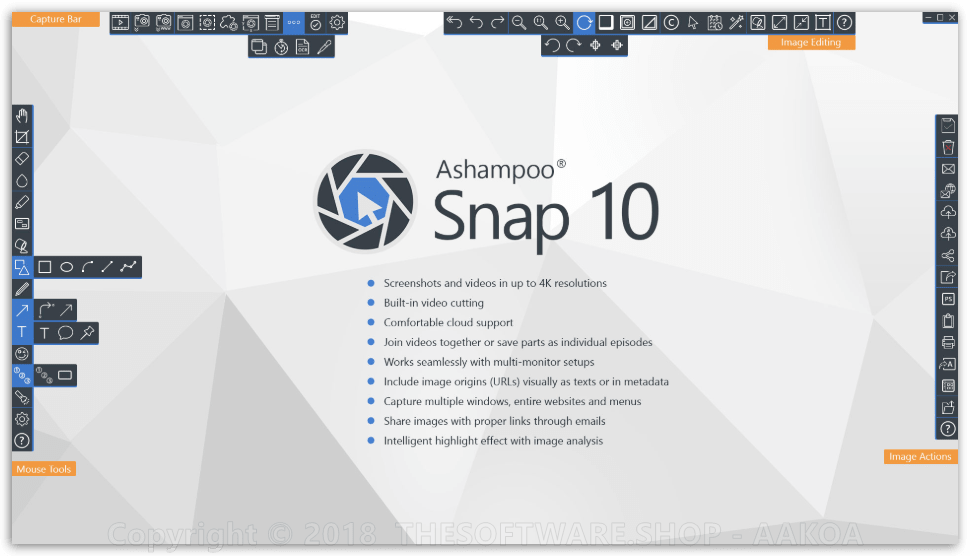Select the polyline shape tool
970x556 pixels.
click(128, 267)
